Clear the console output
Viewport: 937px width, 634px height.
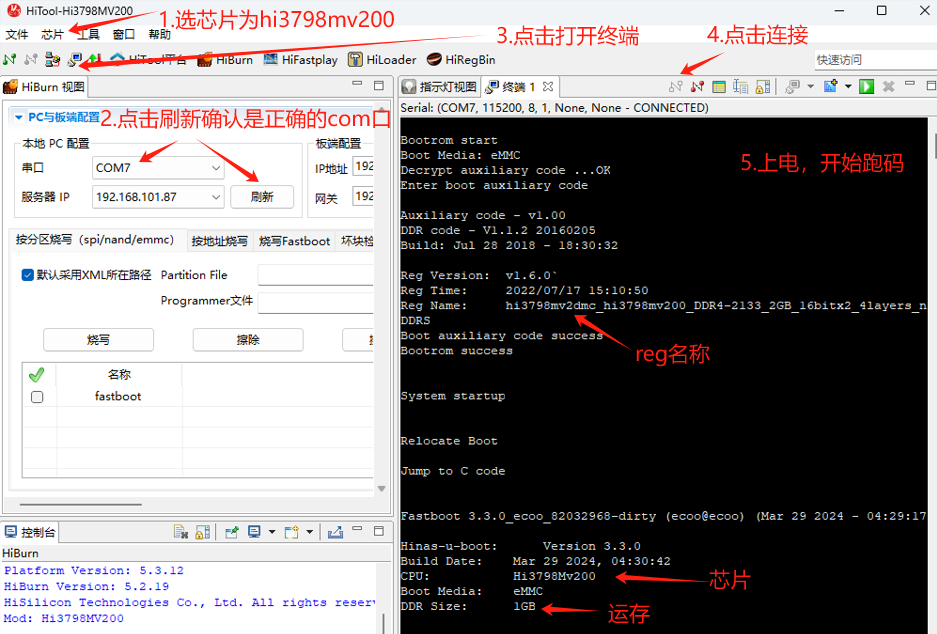point(180,532)
